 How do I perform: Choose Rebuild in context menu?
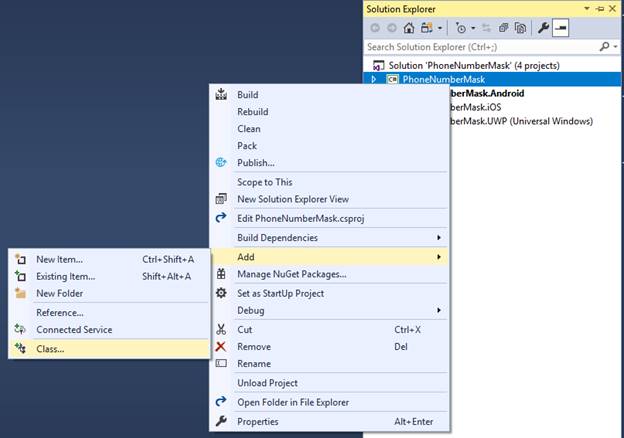(x=253, y=112)
